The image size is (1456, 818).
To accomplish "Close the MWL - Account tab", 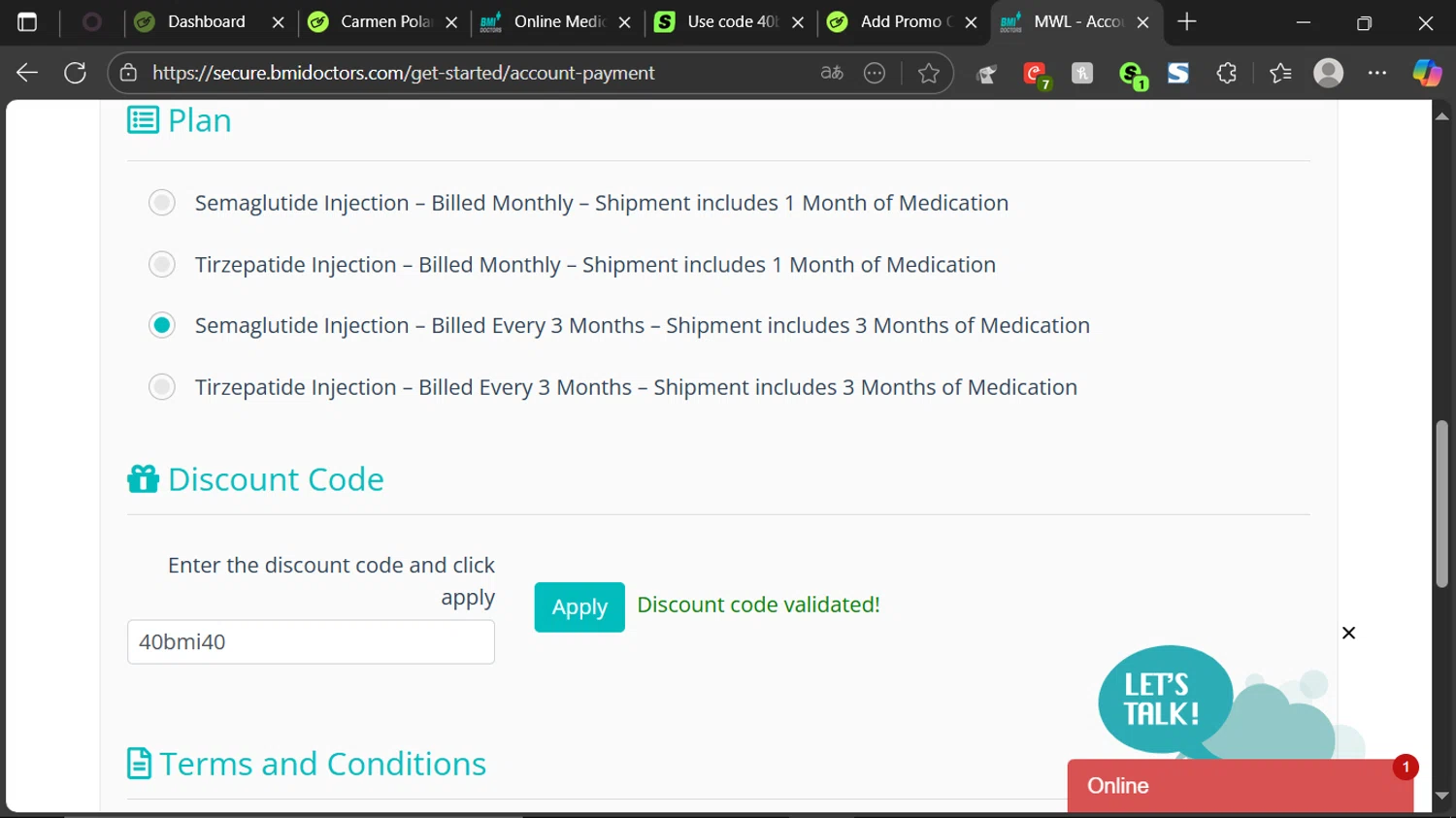I will point(1143,22).
